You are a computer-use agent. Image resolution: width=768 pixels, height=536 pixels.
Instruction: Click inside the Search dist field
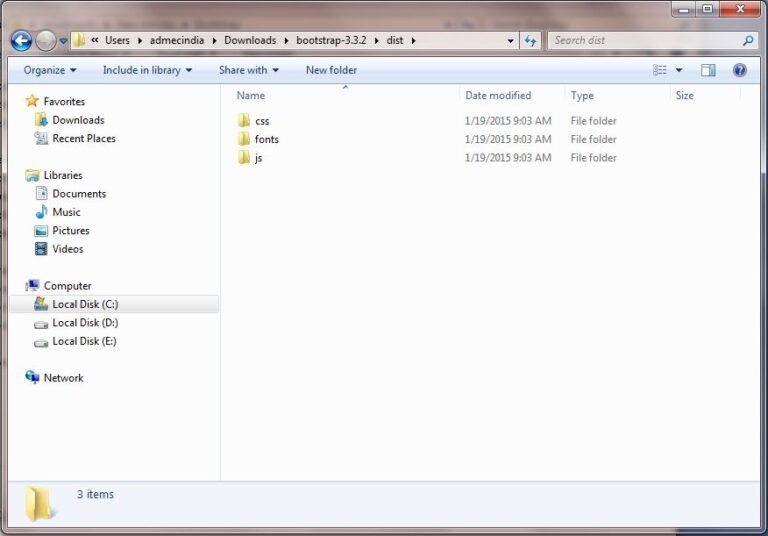(645, 41)
